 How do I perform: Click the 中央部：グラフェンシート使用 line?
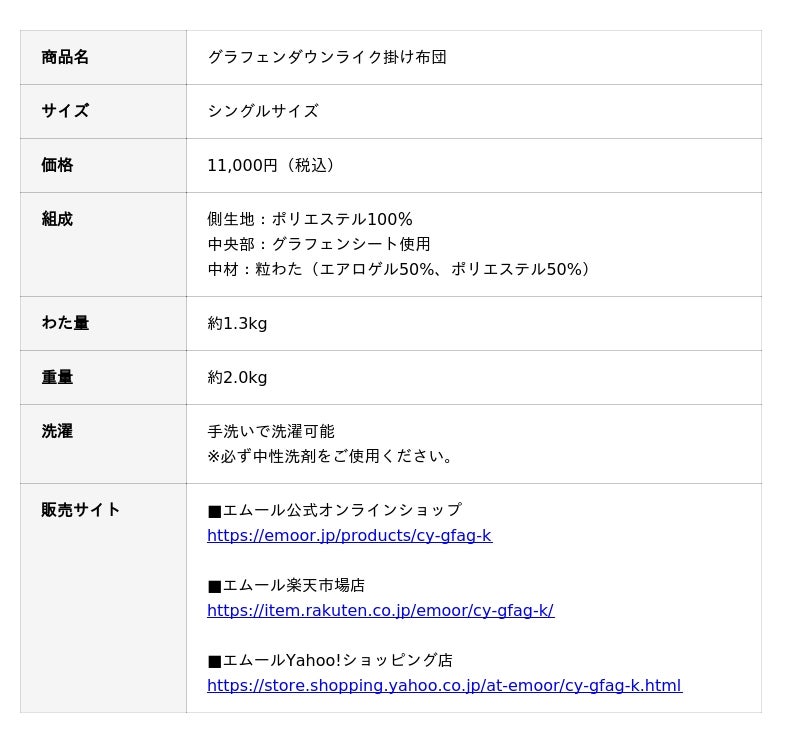click(x=319, y=244)
